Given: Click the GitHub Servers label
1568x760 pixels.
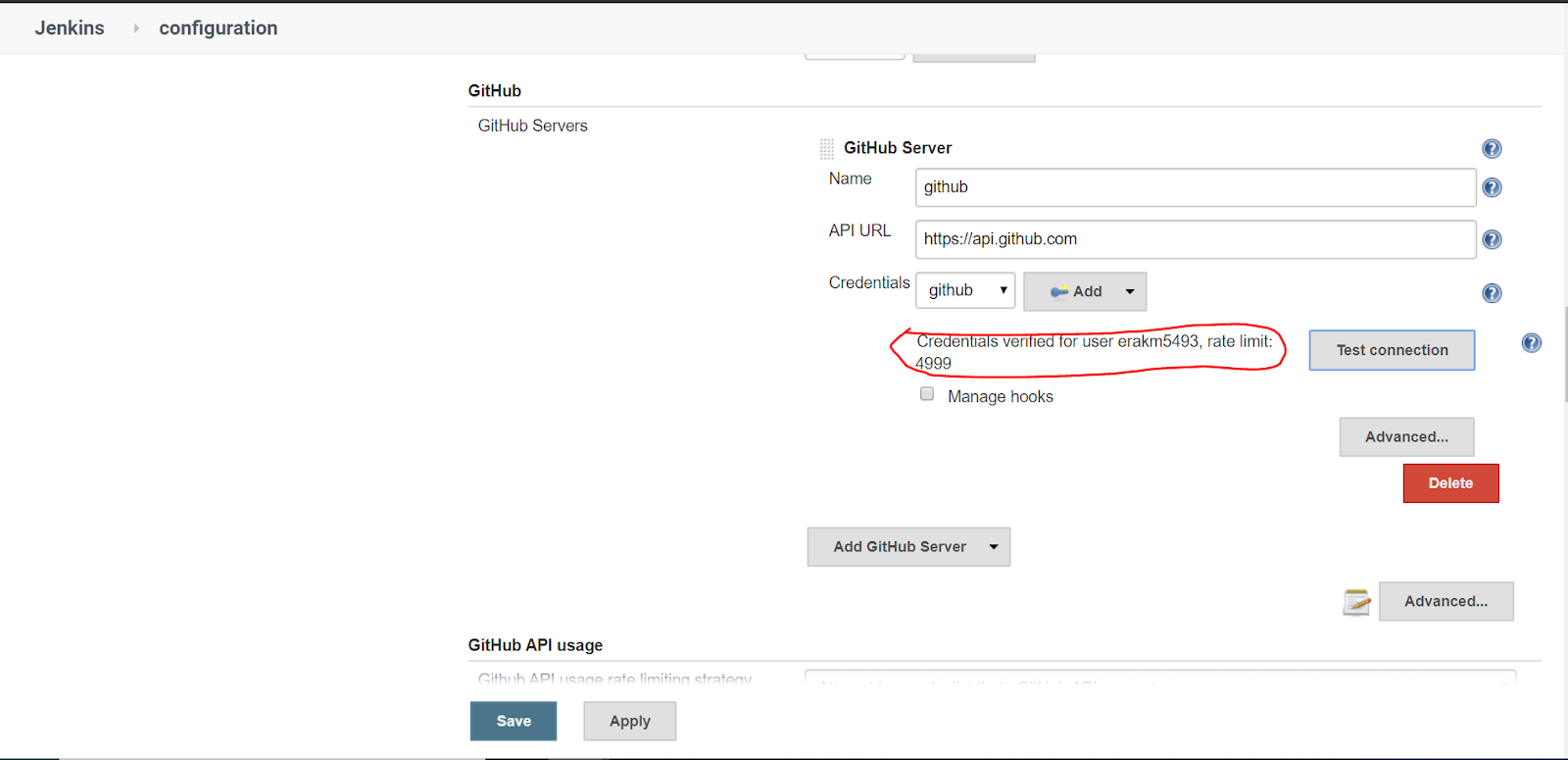Looking at the screenshot, I should point(532,126).
